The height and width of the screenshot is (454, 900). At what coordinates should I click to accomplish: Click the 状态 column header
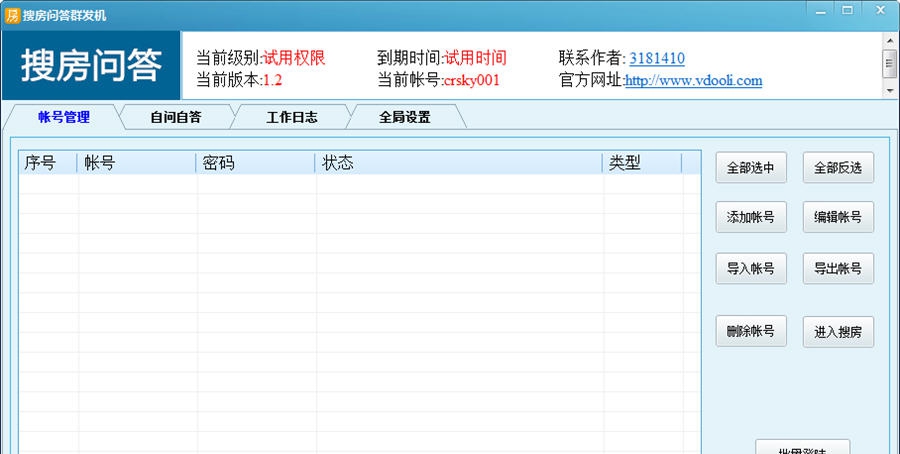[x=458, y=163]
